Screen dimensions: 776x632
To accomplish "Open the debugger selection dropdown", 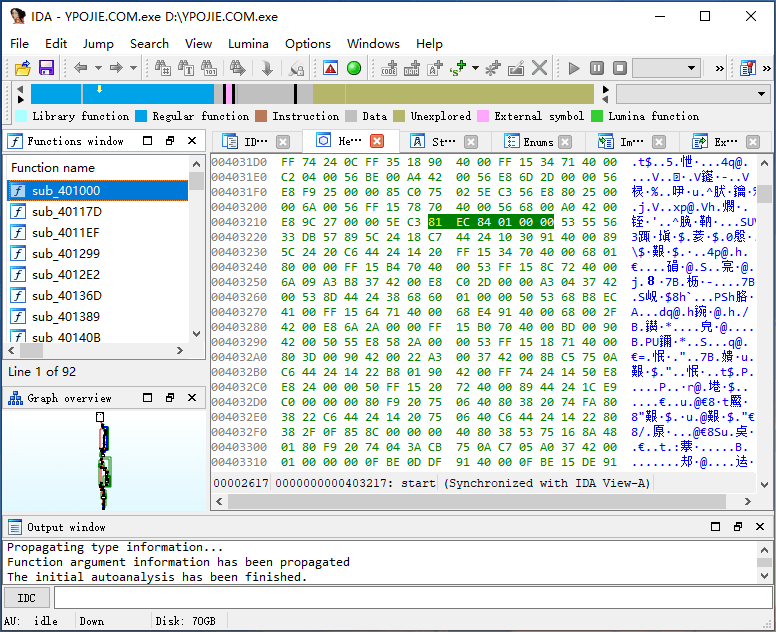I will click(666, 68).
